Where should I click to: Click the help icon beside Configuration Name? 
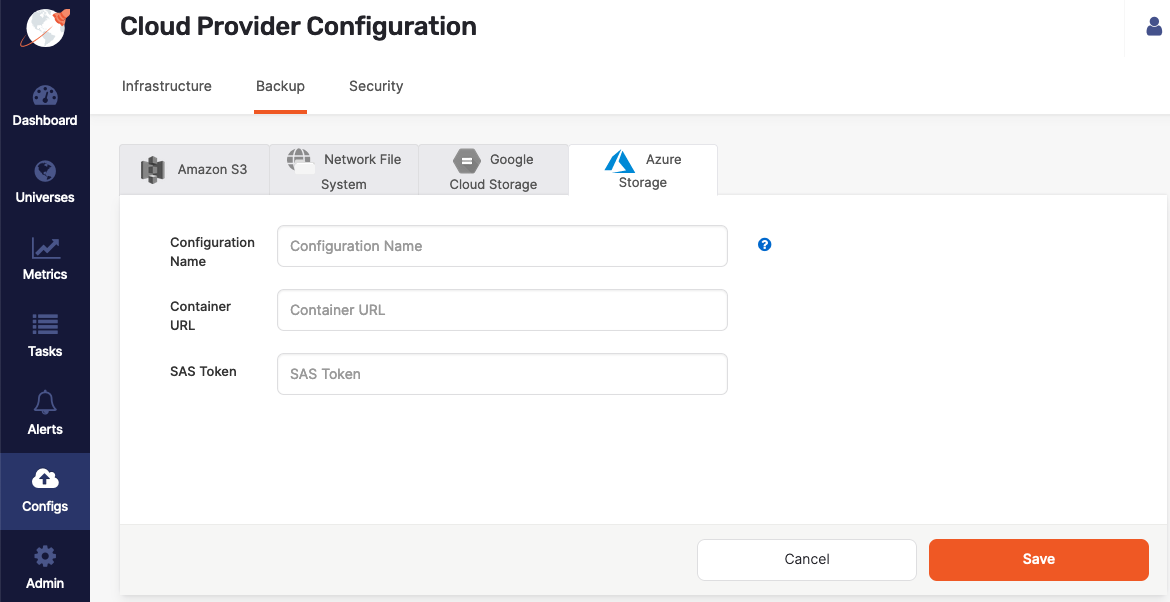coord(764,244)
